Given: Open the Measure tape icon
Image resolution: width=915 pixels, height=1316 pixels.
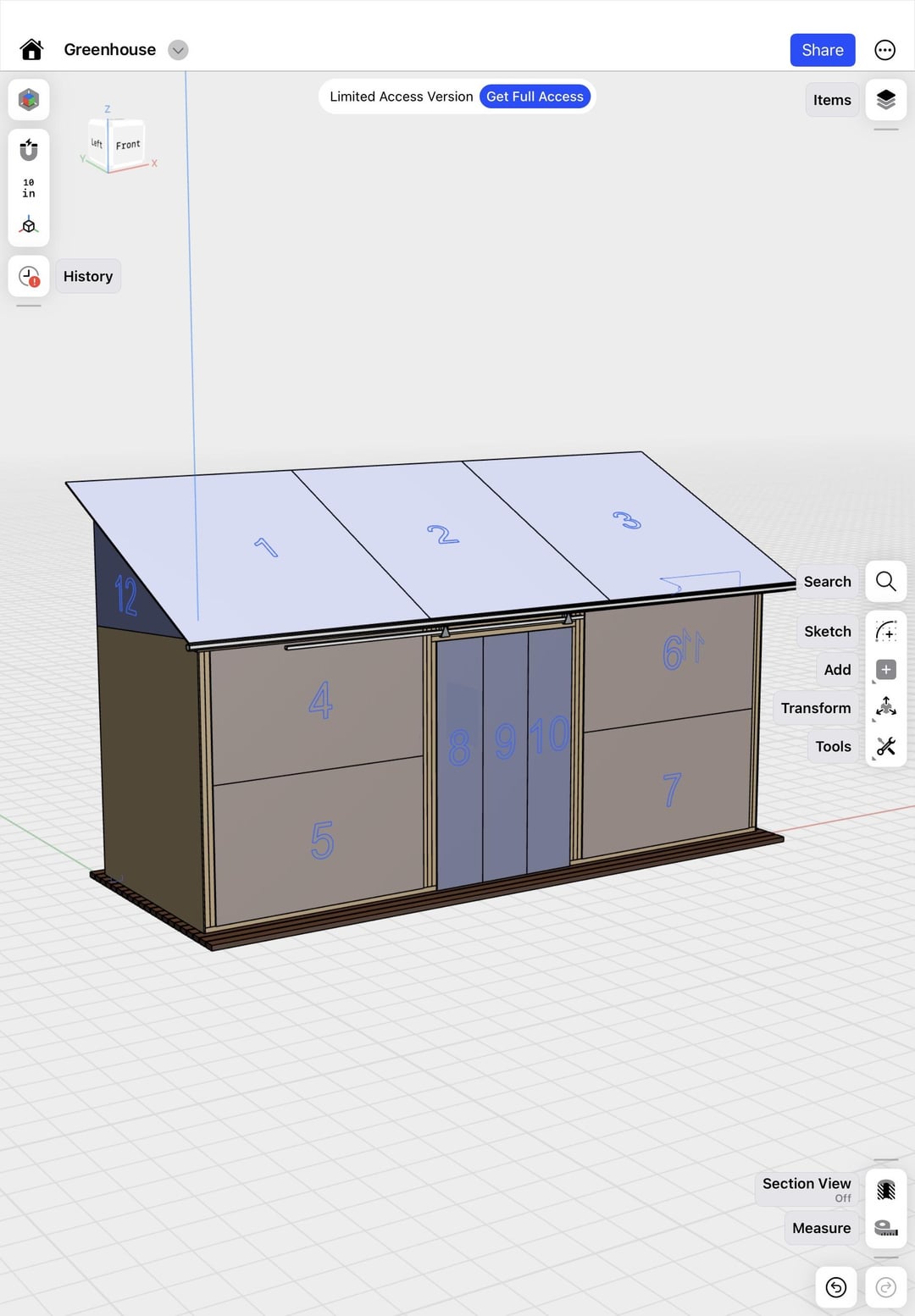Looking at the screenshot, I should click(885, 1228).
